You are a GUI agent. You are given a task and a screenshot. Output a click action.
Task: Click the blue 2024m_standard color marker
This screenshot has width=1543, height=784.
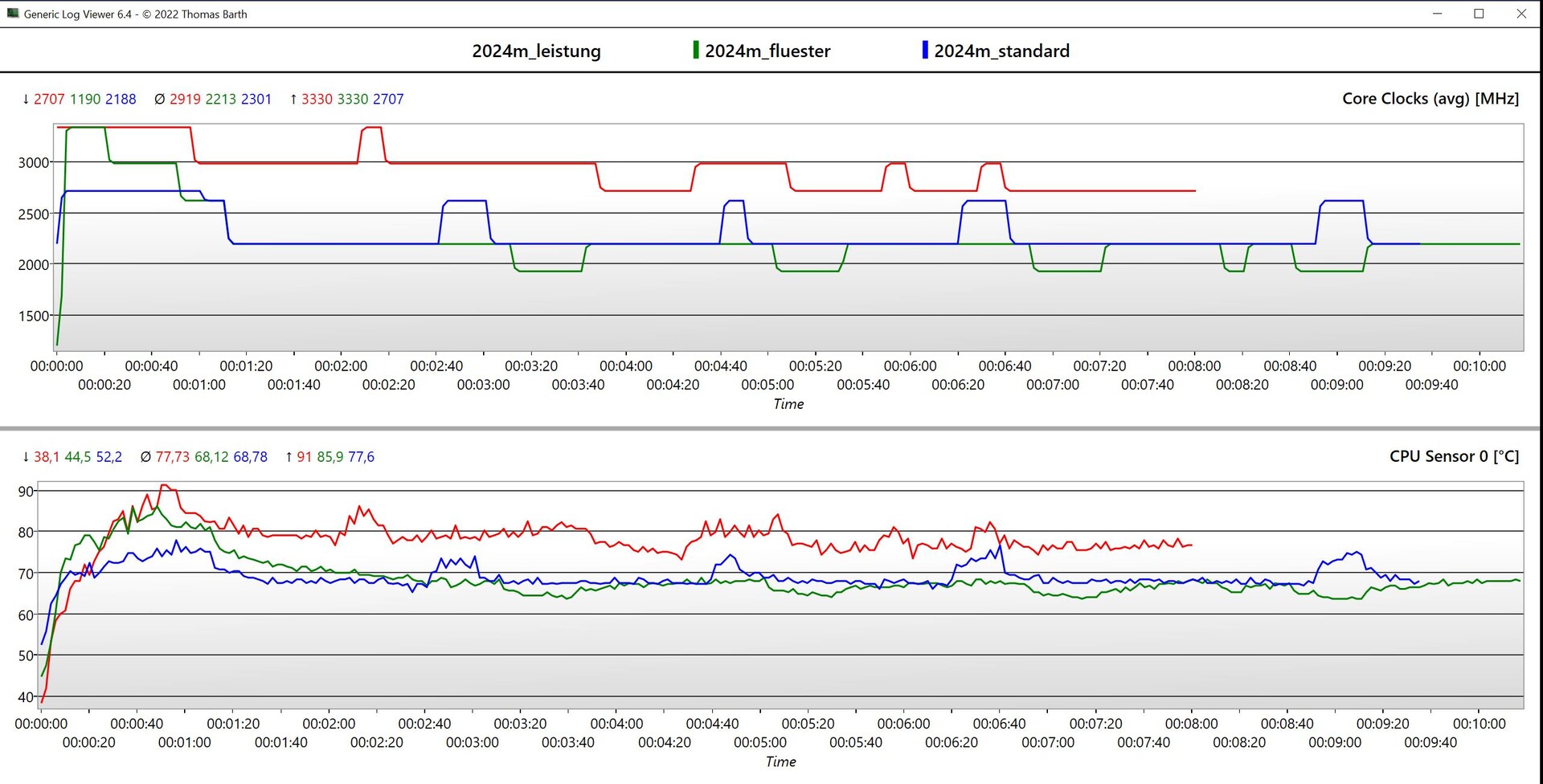pos(925,50)
